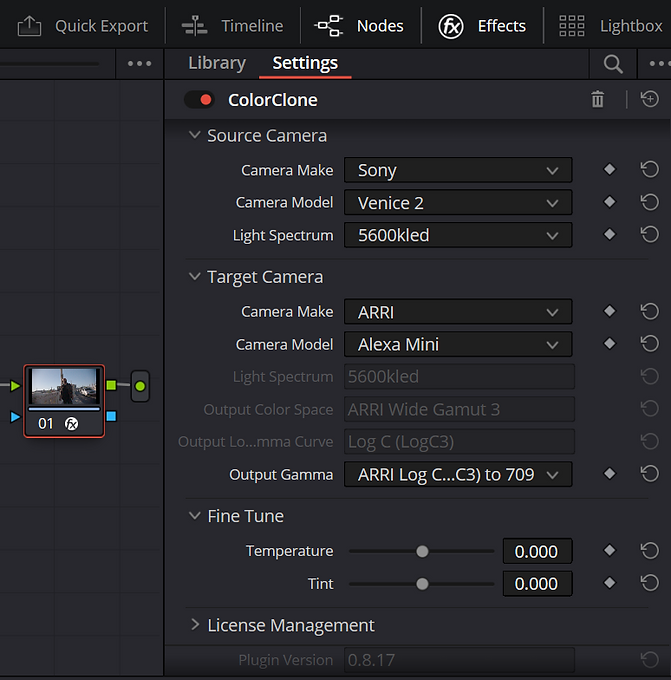Open the search magnifier in Effects panel

tap(613, 64)
